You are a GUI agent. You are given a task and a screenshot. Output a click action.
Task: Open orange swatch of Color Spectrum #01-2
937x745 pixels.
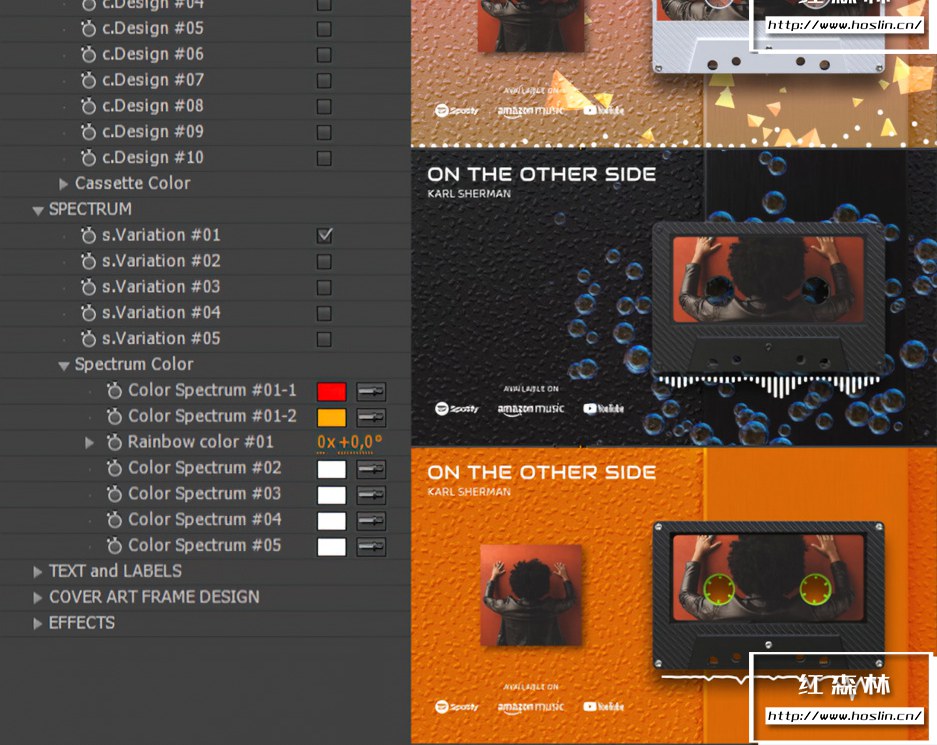click(332, 418)
